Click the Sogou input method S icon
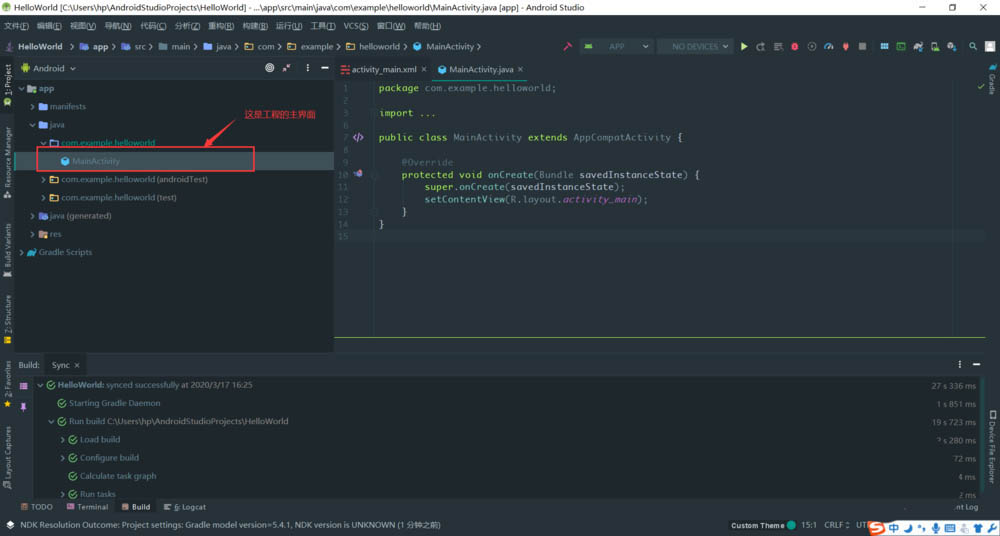Screen dimensions: 1000x536 click(x=878, y=528)
